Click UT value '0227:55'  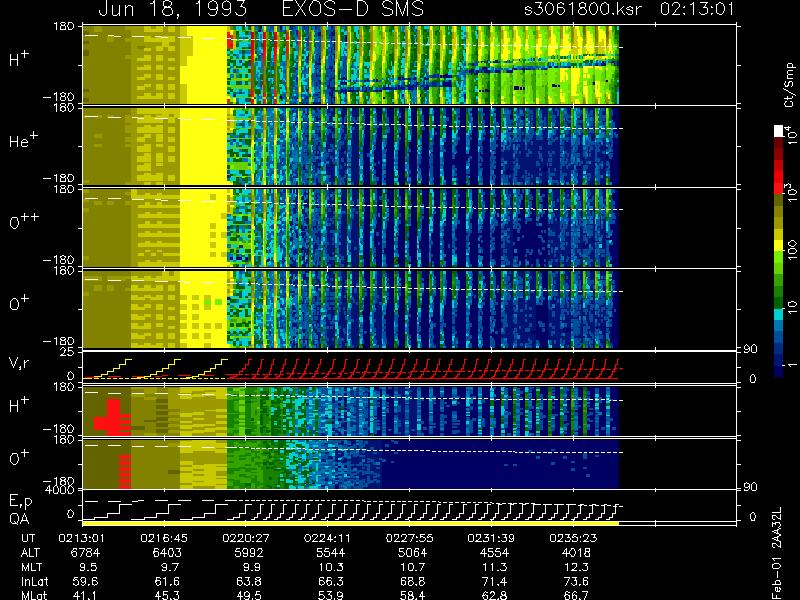409,538
